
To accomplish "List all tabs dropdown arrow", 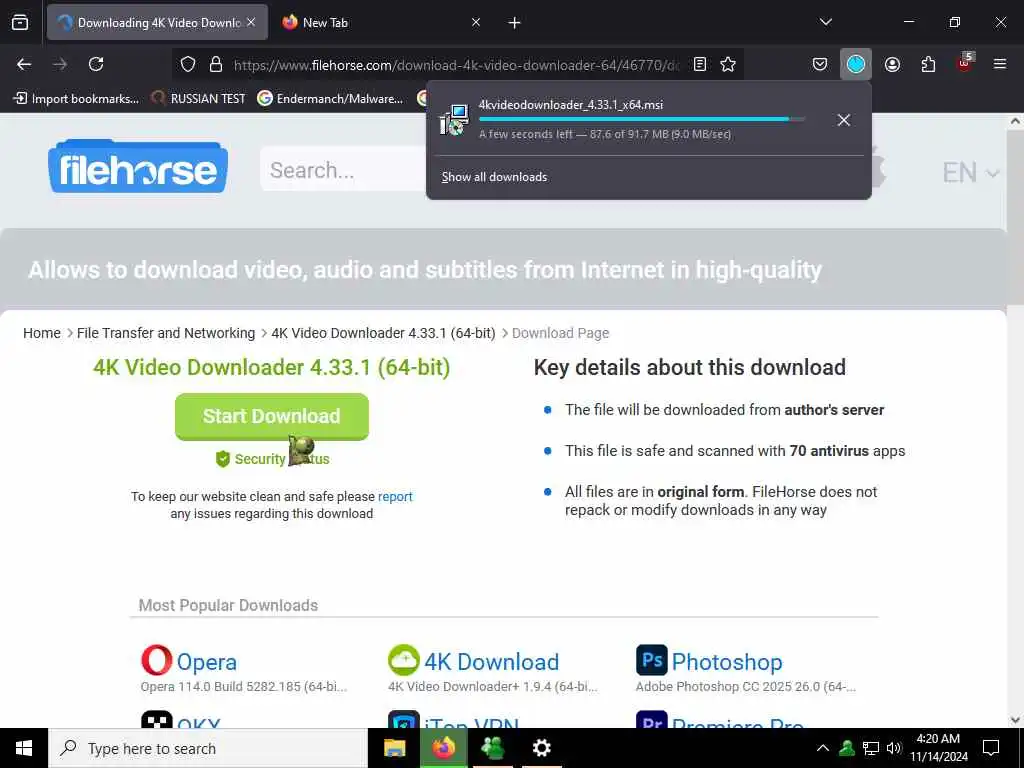I will 825,22.
